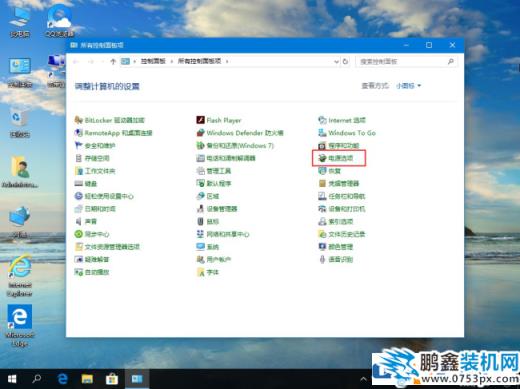
Task: Open 网络和共享中心 Network and Sharing Center
Action: (x=223, y=234)
